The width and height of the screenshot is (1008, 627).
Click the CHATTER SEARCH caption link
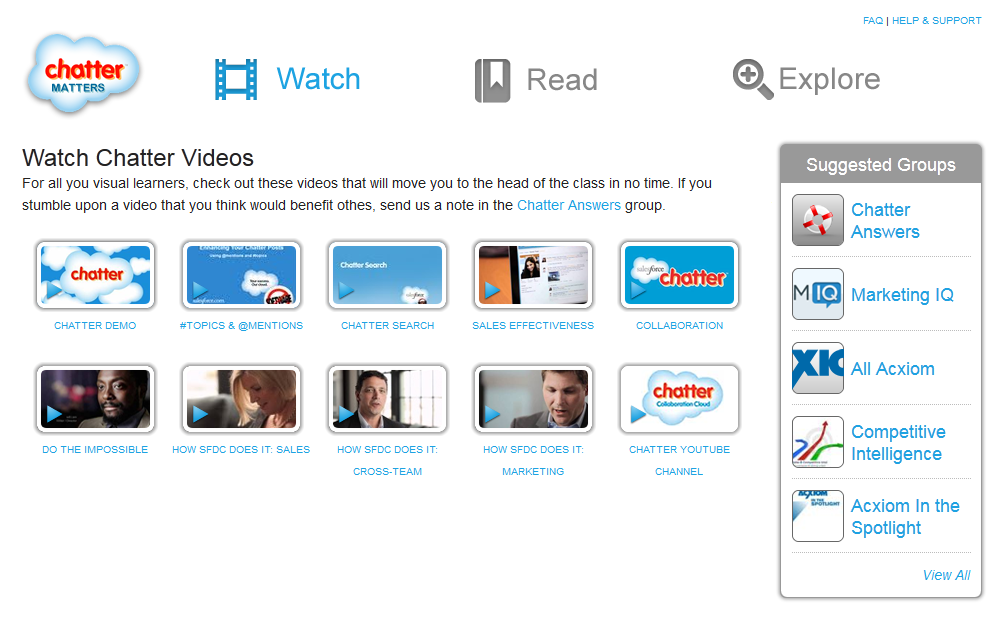pyautogui.click(x=387, y=325)
